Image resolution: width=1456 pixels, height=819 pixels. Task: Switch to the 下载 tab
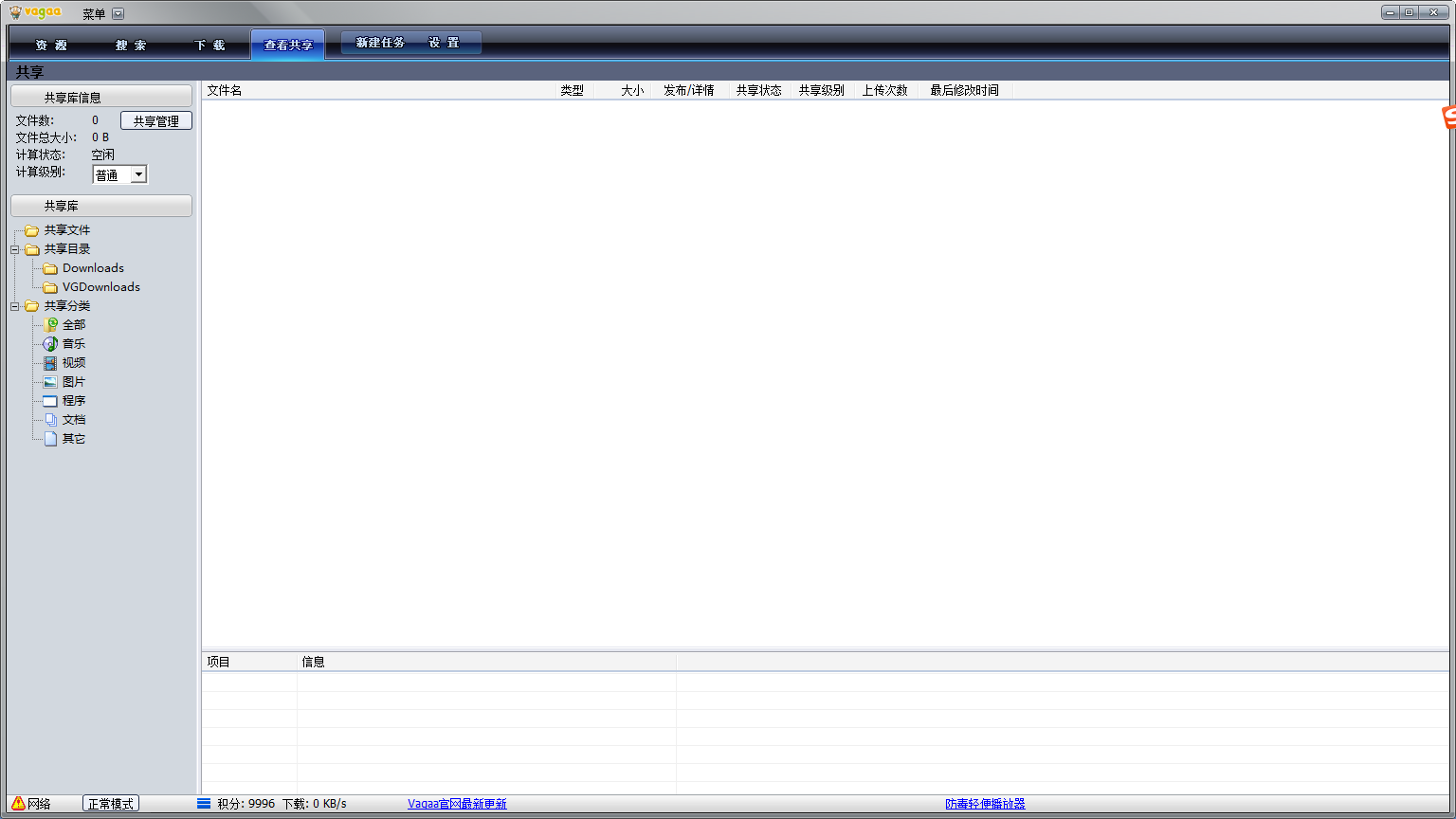[x=210, y=44]
